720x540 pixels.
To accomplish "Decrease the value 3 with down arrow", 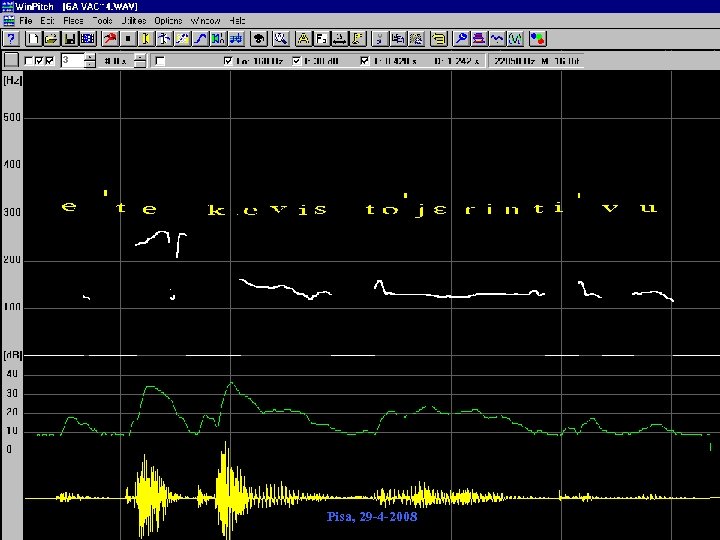I will coord(90,64).
